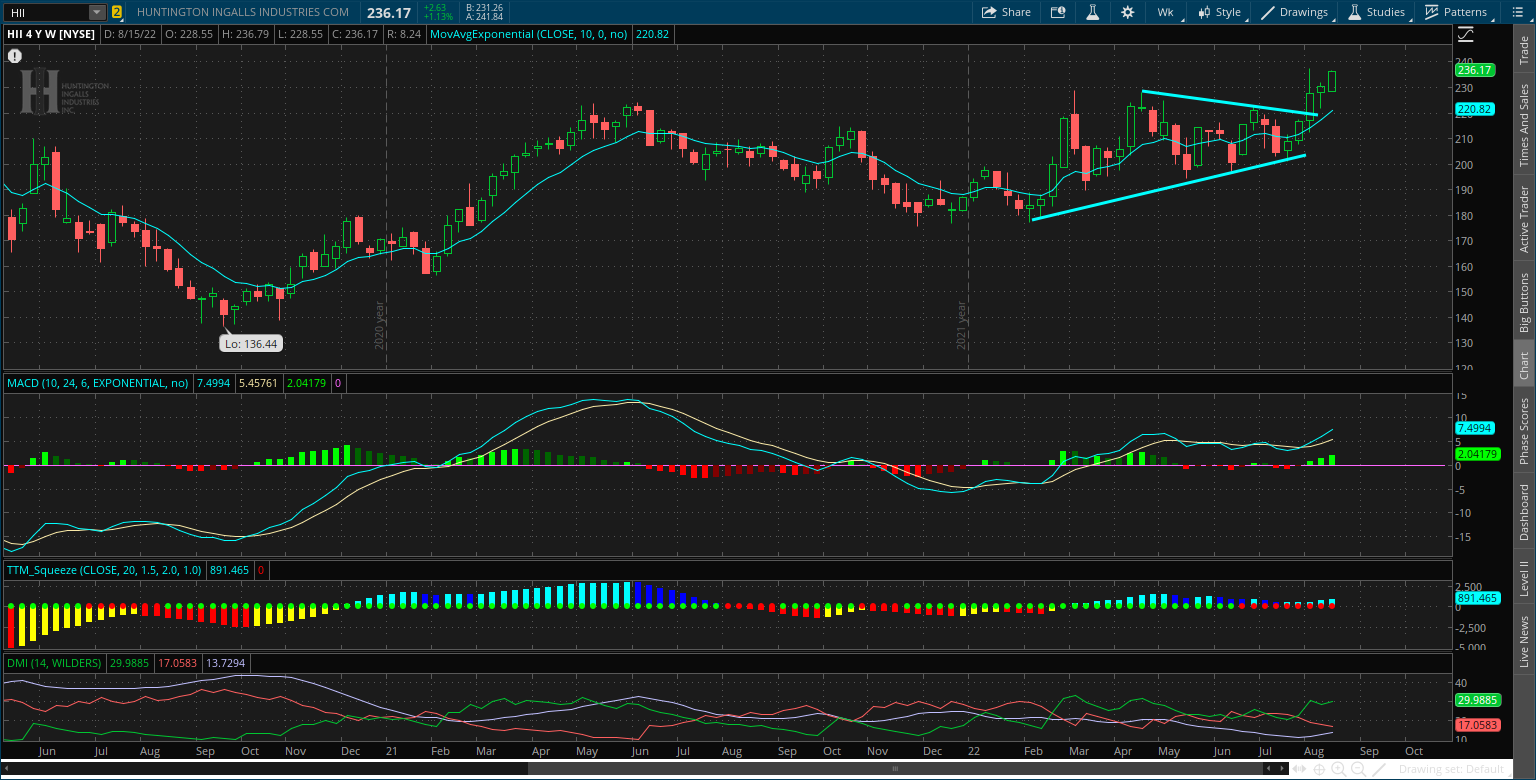
Task: Open the Phase Scores side tab
Action: [x=1524, y=430]
